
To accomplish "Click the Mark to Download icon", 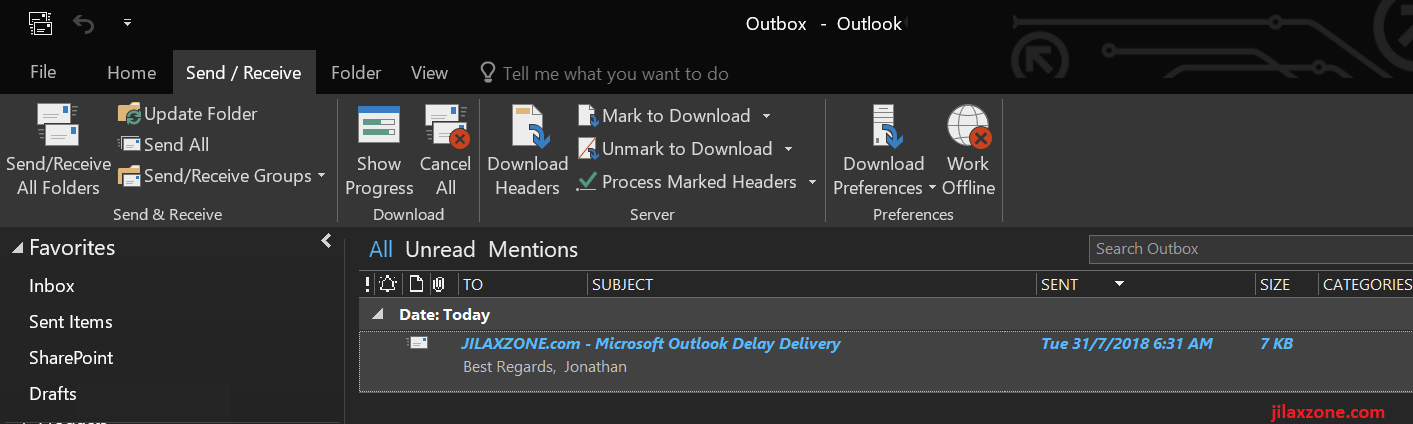I will coord(587,116).
